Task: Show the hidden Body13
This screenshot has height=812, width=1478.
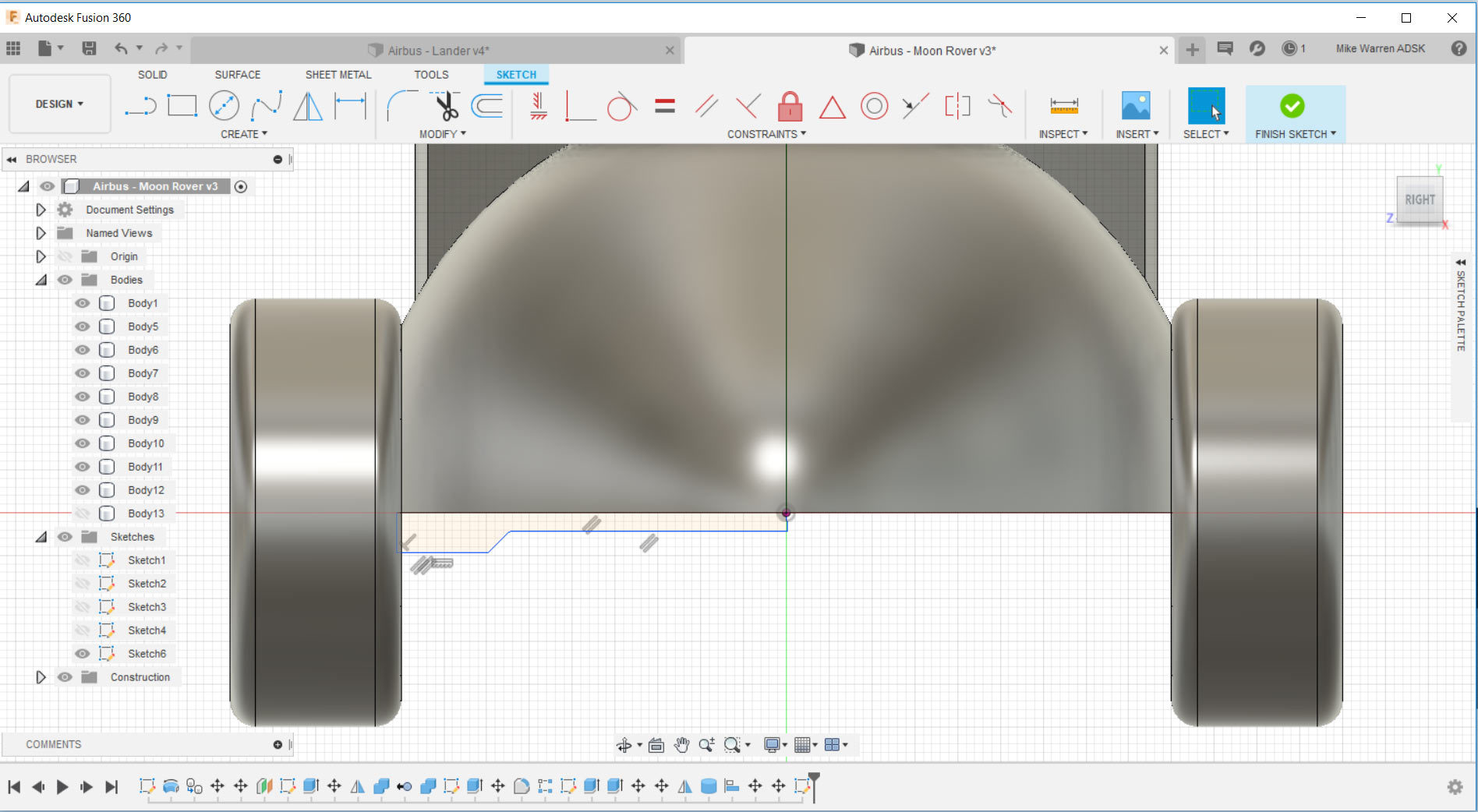Action: pos(82,514)
